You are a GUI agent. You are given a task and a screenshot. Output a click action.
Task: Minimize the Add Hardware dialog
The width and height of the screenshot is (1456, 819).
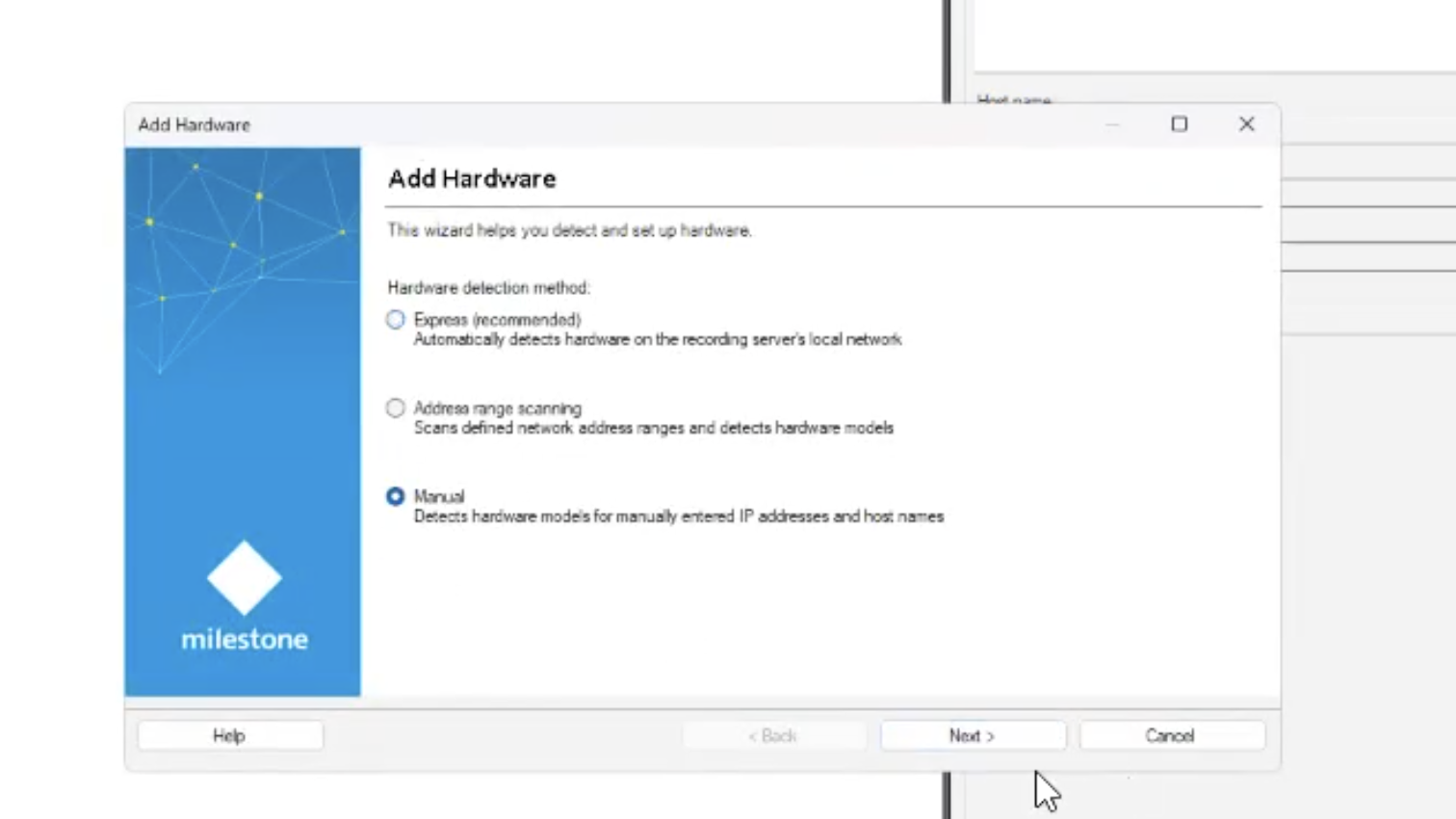[1112, 124]
